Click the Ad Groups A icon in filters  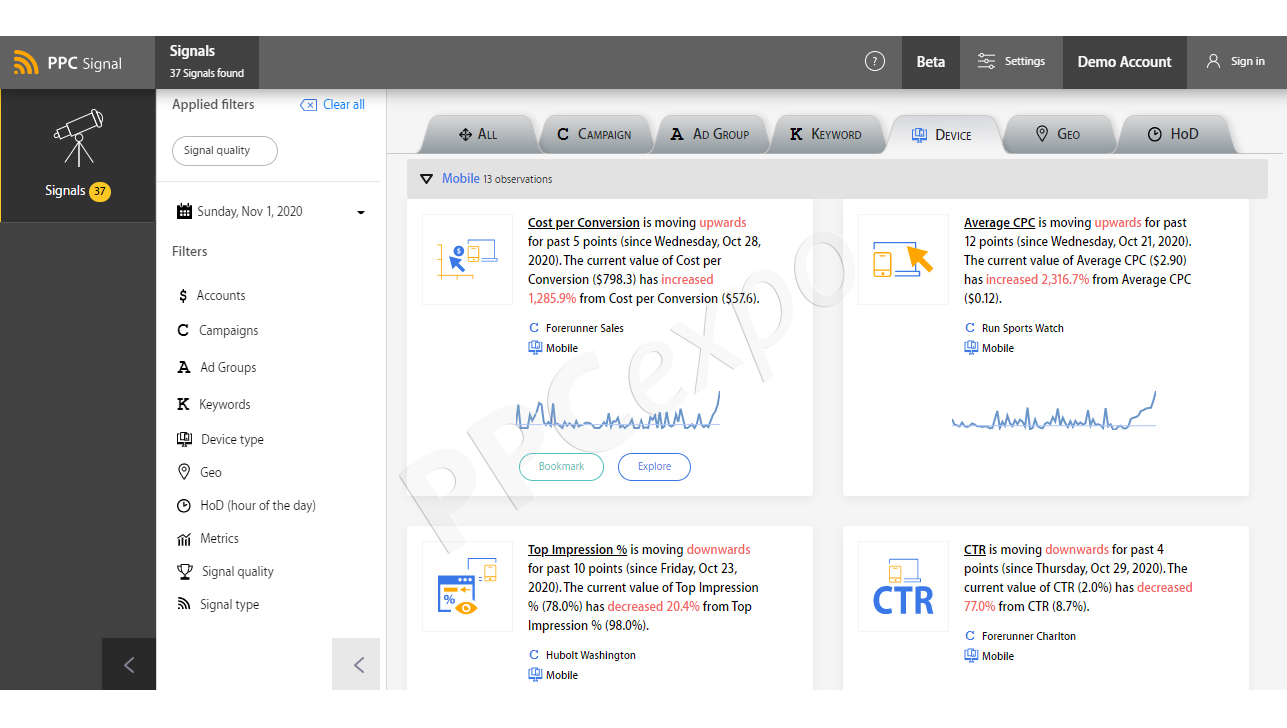click(184, 367)
